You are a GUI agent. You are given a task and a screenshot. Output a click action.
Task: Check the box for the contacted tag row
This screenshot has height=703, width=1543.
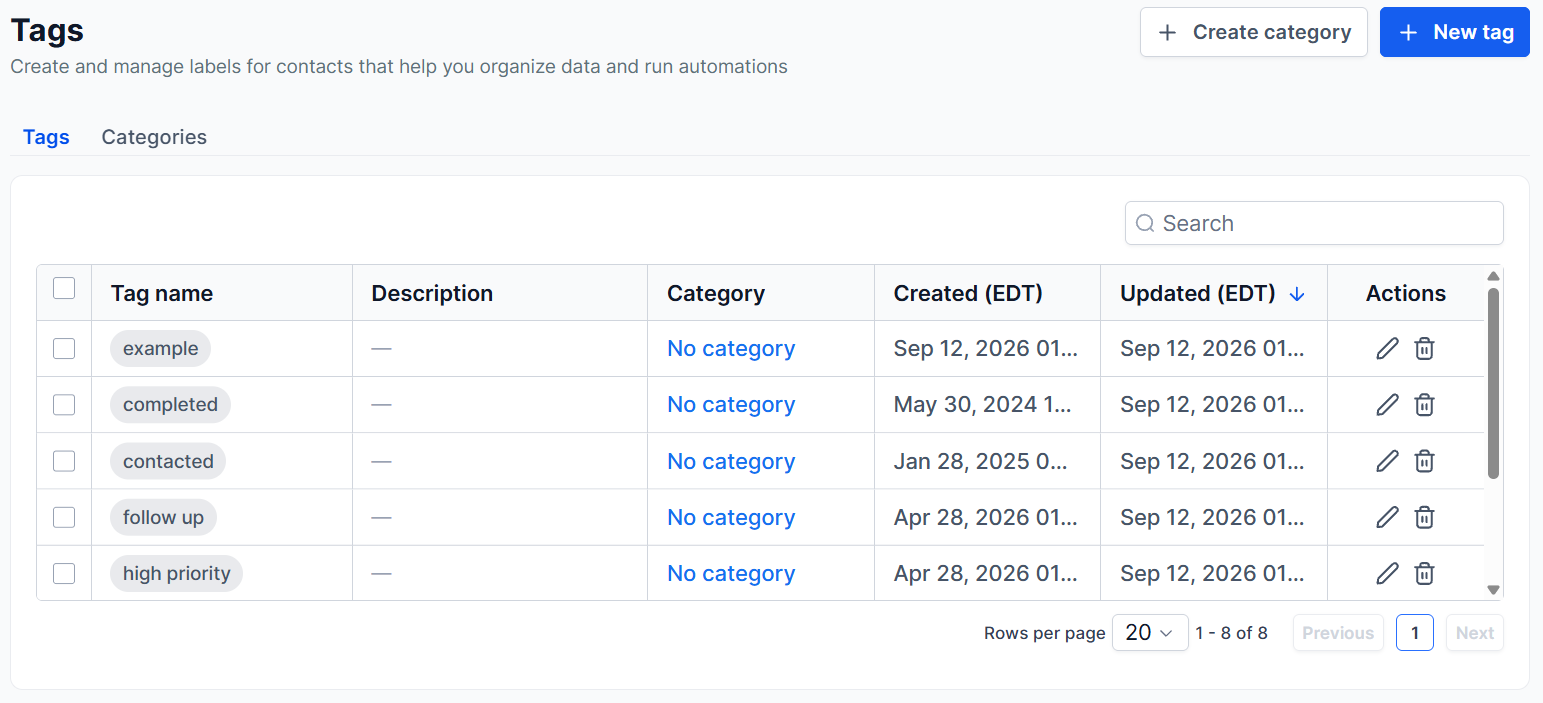pyautogui.click(x=64, y=461)
